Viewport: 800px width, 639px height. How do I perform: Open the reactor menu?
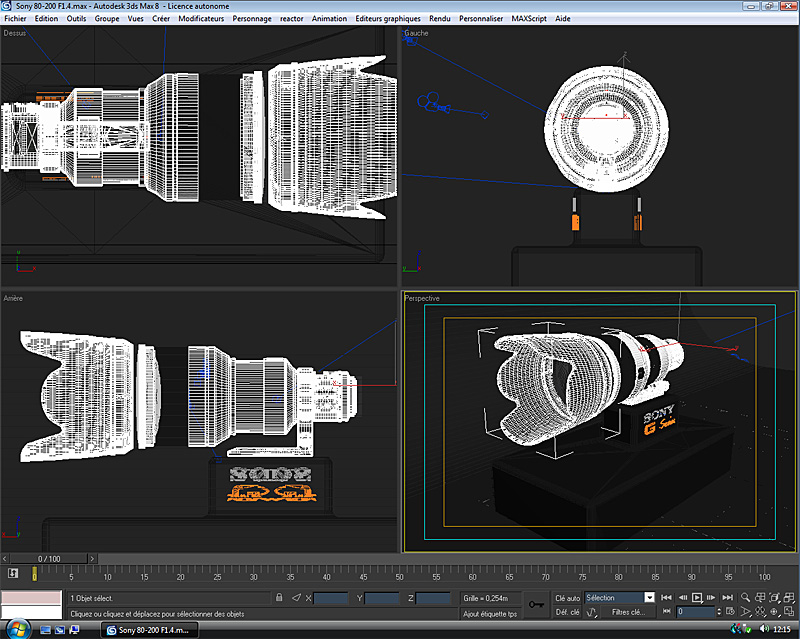click(x=291, y=18)
